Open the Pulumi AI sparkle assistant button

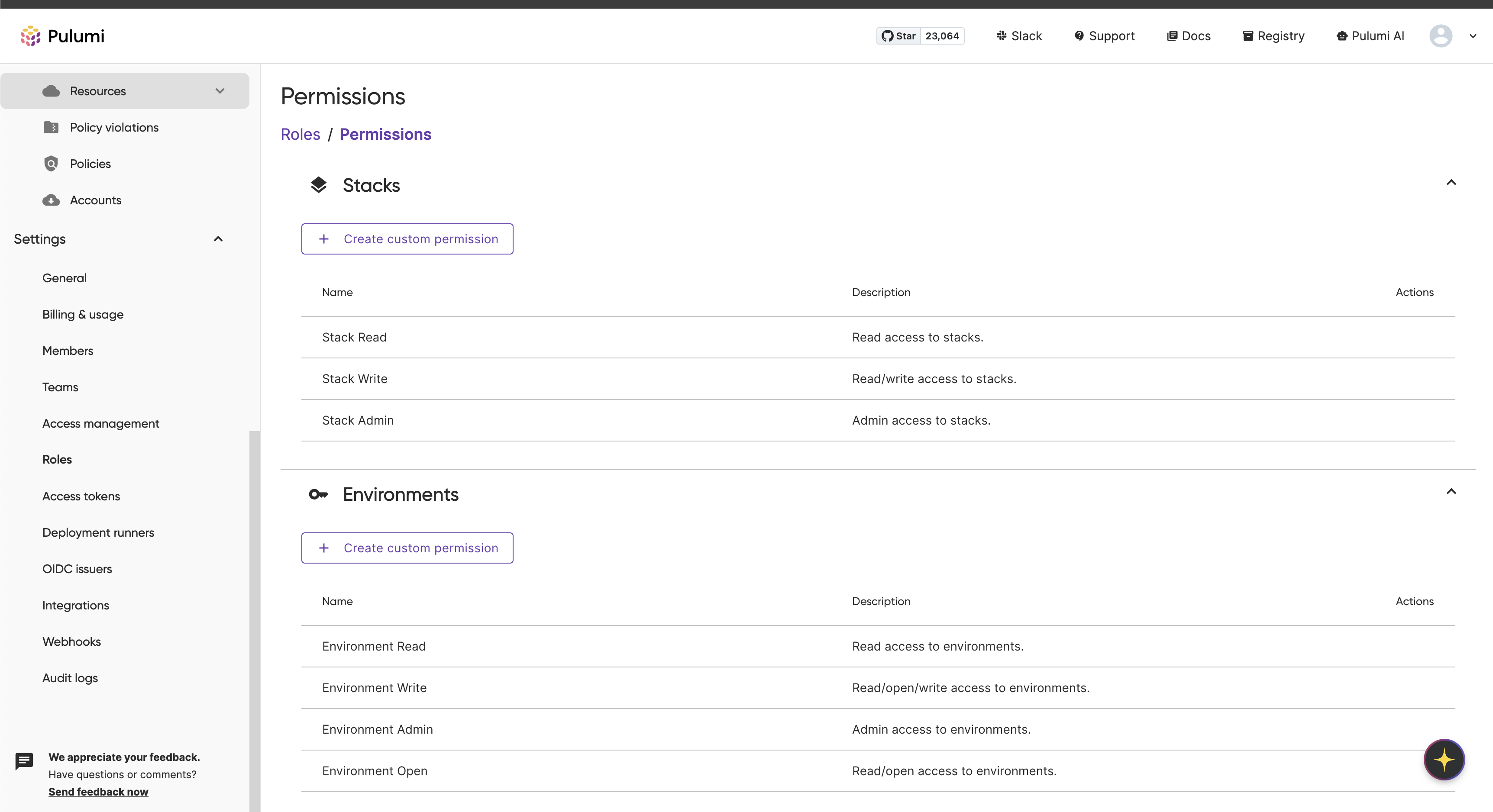point(1444,759)
